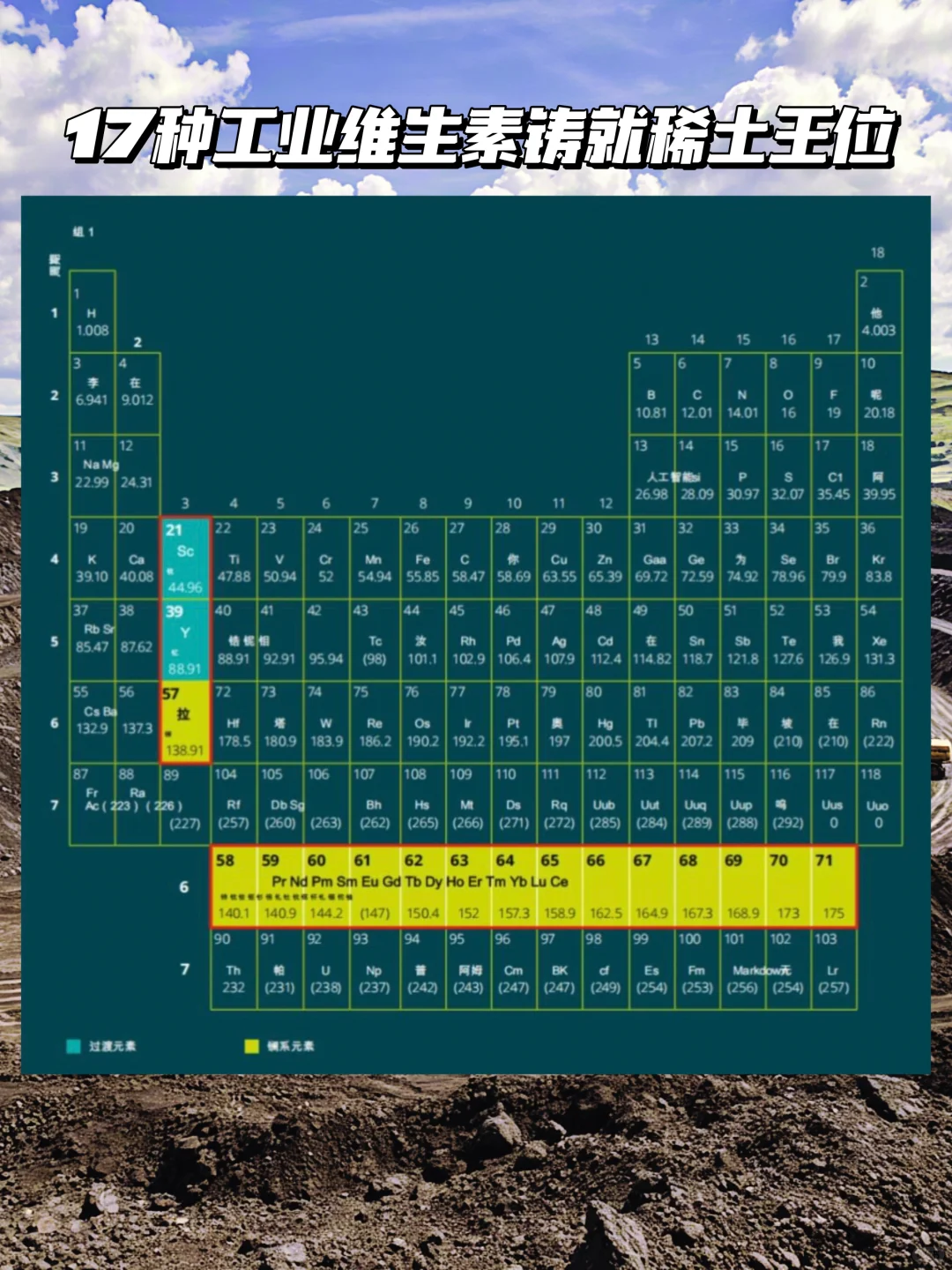Select the iron cell Fe 55.85
952x1270 pixels.
pos(422,557)
